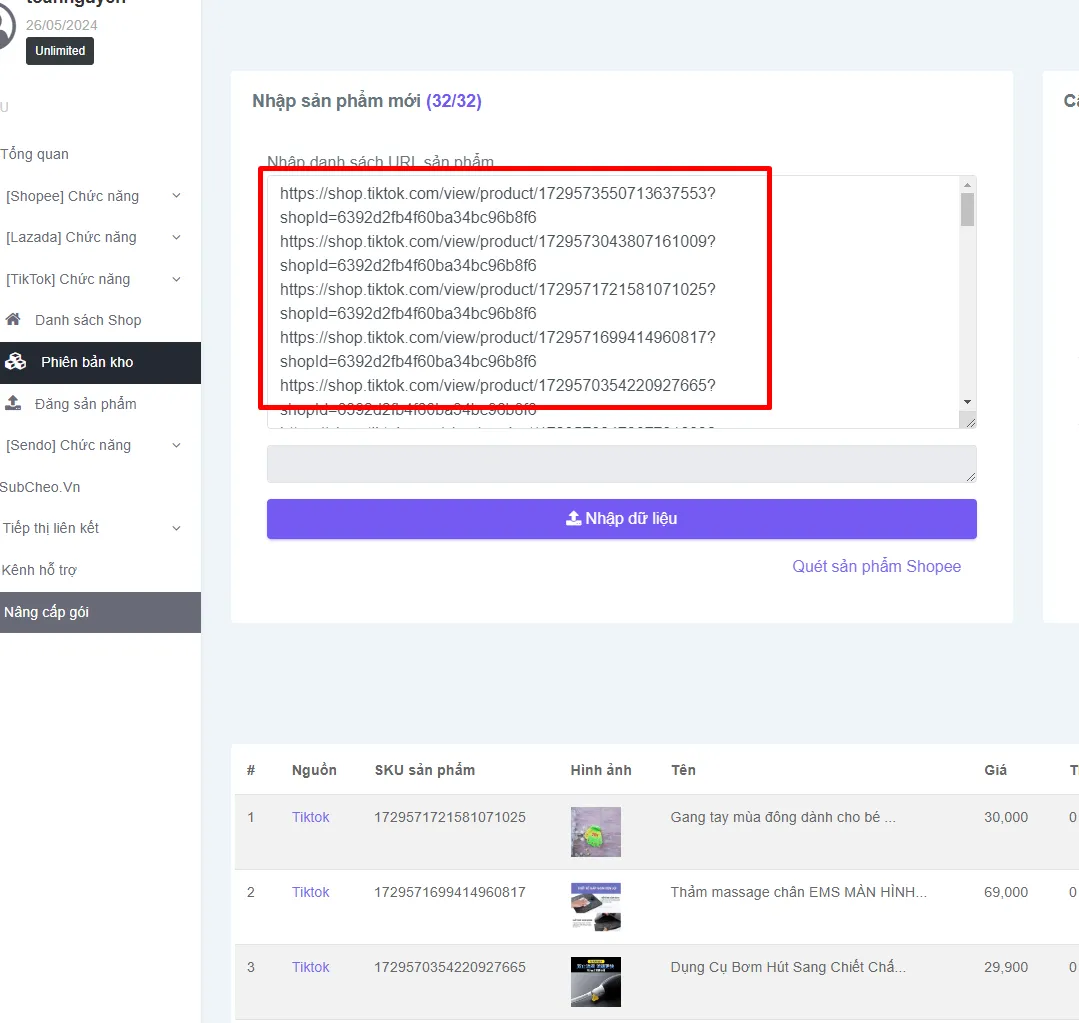Click the SKU sản phẩm column header
This screenshot has width=1079, height=1023.
[x=425, y=771]
